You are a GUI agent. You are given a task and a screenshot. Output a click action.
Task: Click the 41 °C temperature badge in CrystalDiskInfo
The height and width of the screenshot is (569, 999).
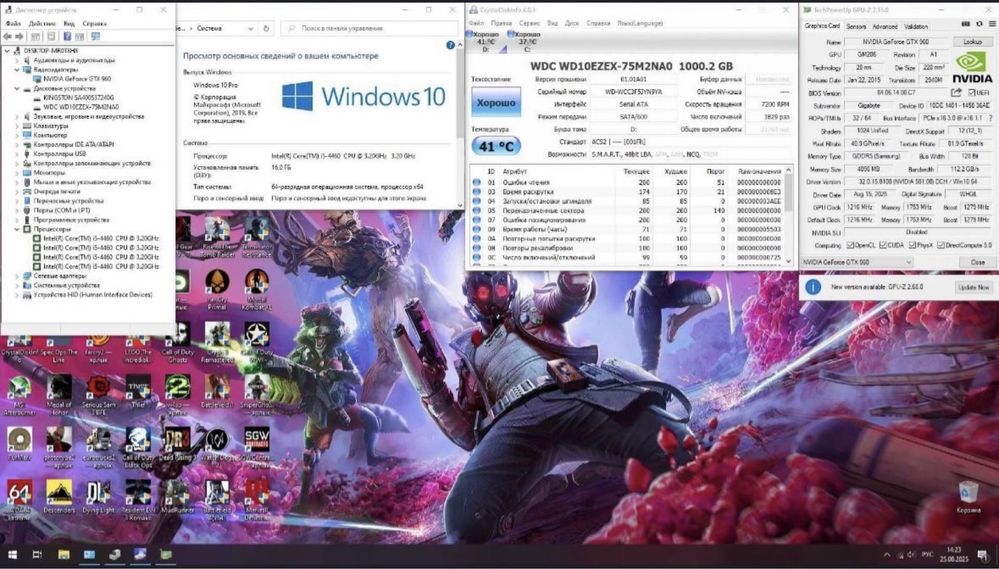pyautogui.click(x=496, y=146)
